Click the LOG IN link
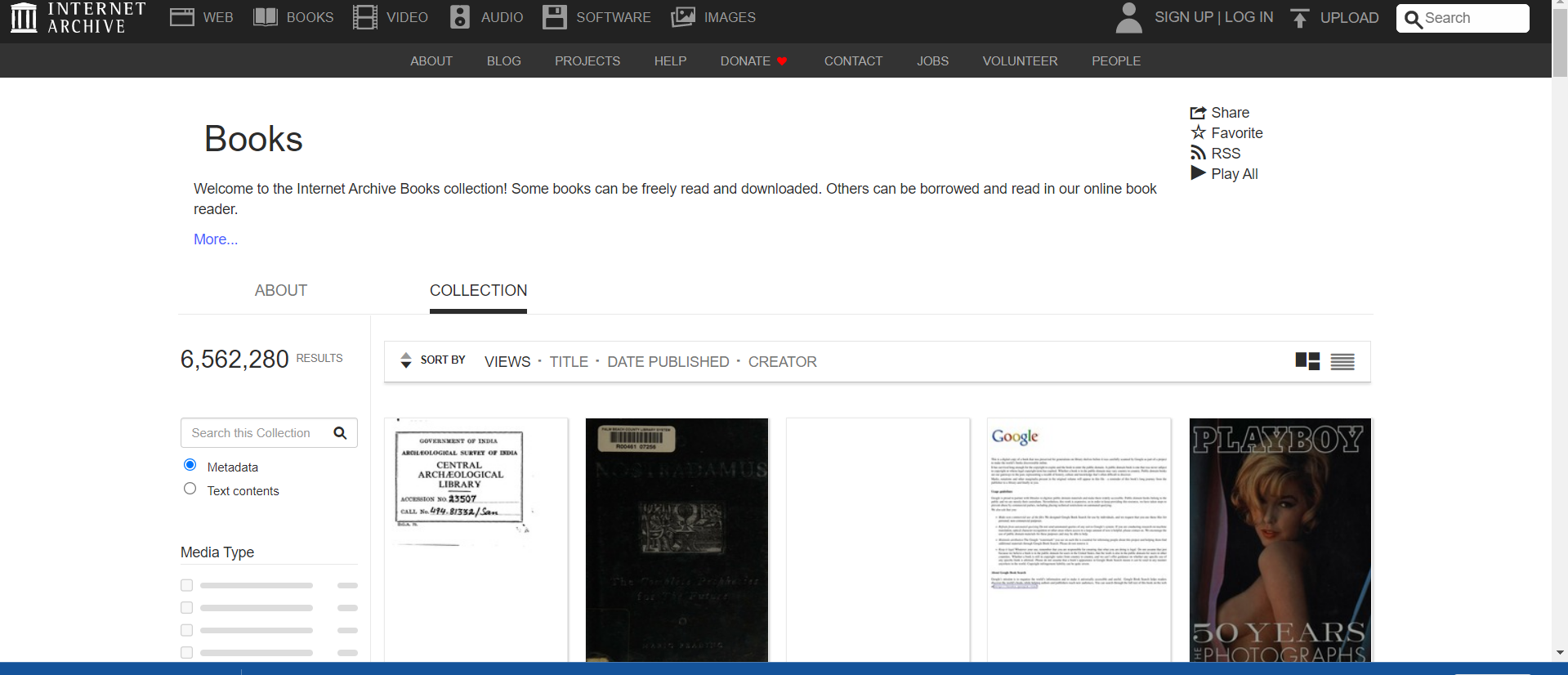 [1249, 17]
